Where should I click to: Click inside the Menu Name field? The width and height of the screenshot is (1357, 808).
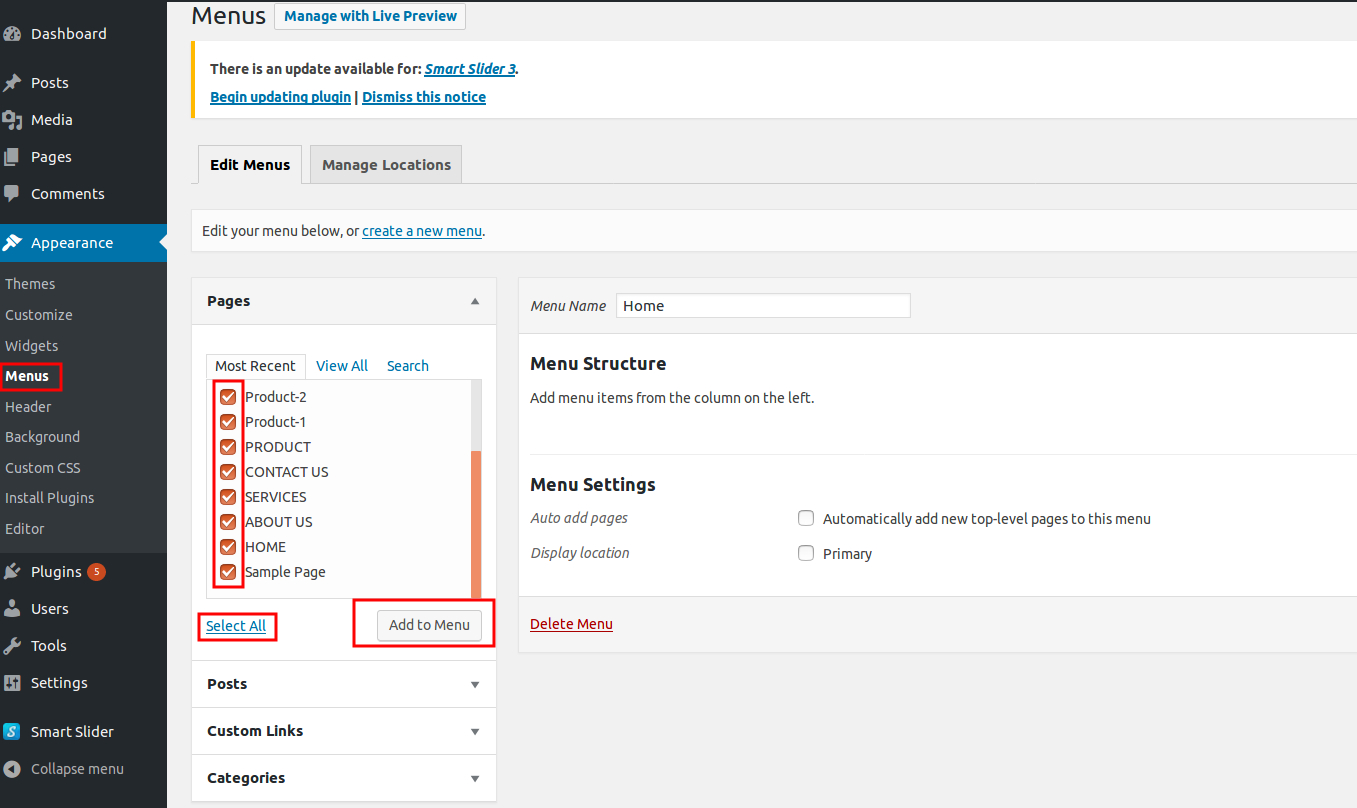click(x=762, y=305)
